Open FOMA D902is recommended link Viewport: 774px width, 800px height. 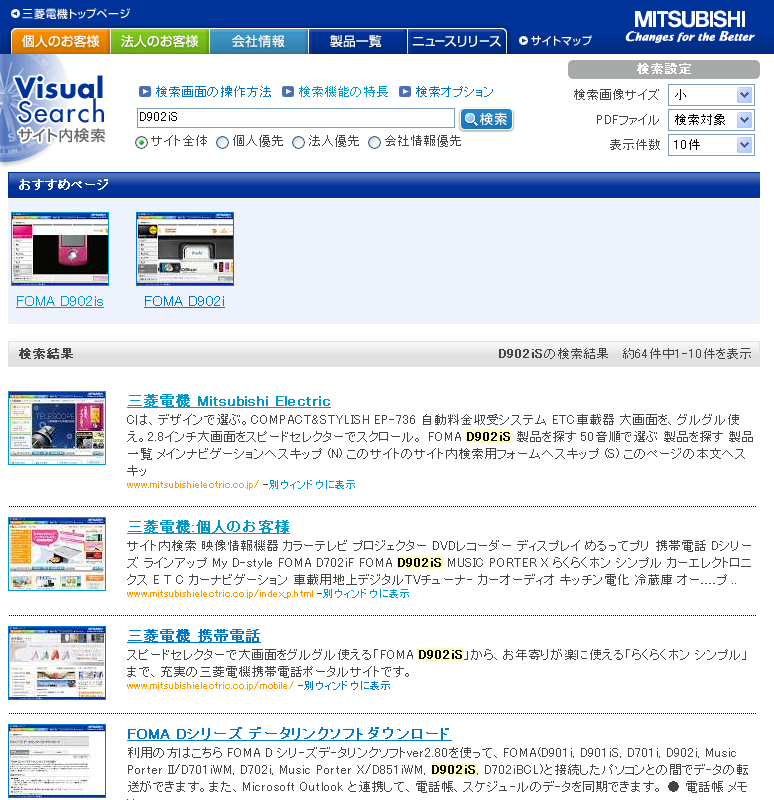[60, 302]
